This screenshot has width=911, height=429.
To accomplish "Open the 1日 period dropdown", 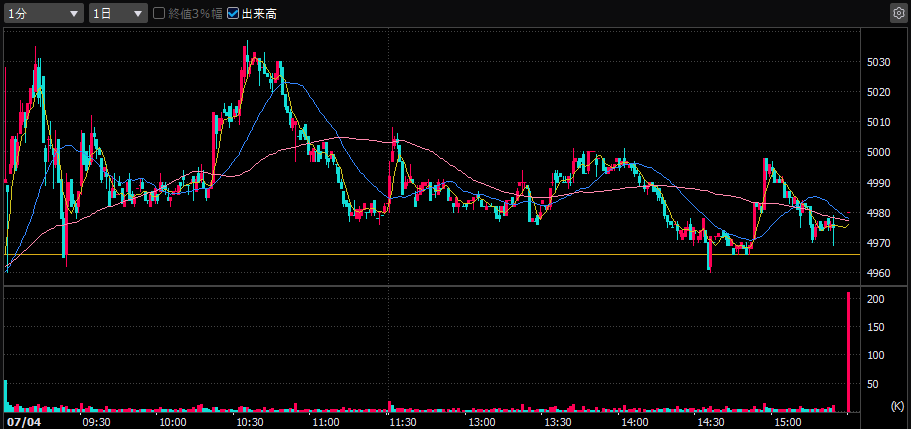I will point(118,13).
